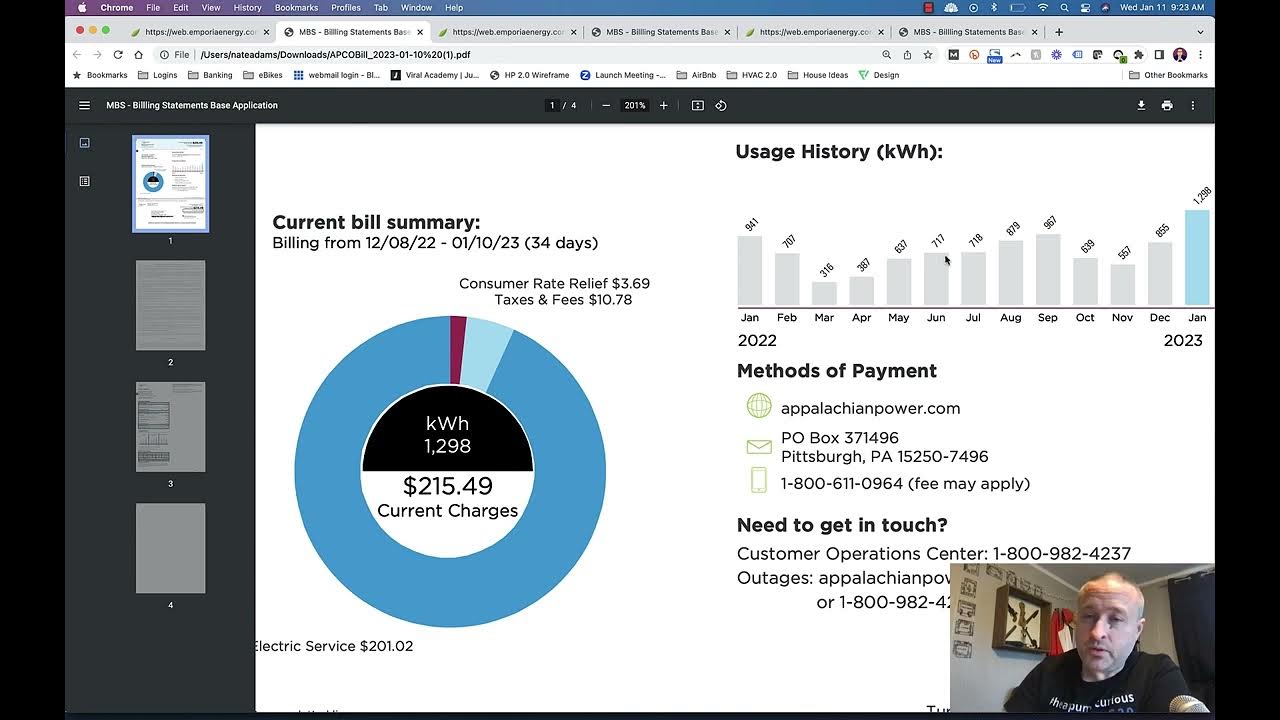
Task: Open the tab search chevron
Action: coord(1200,32)
